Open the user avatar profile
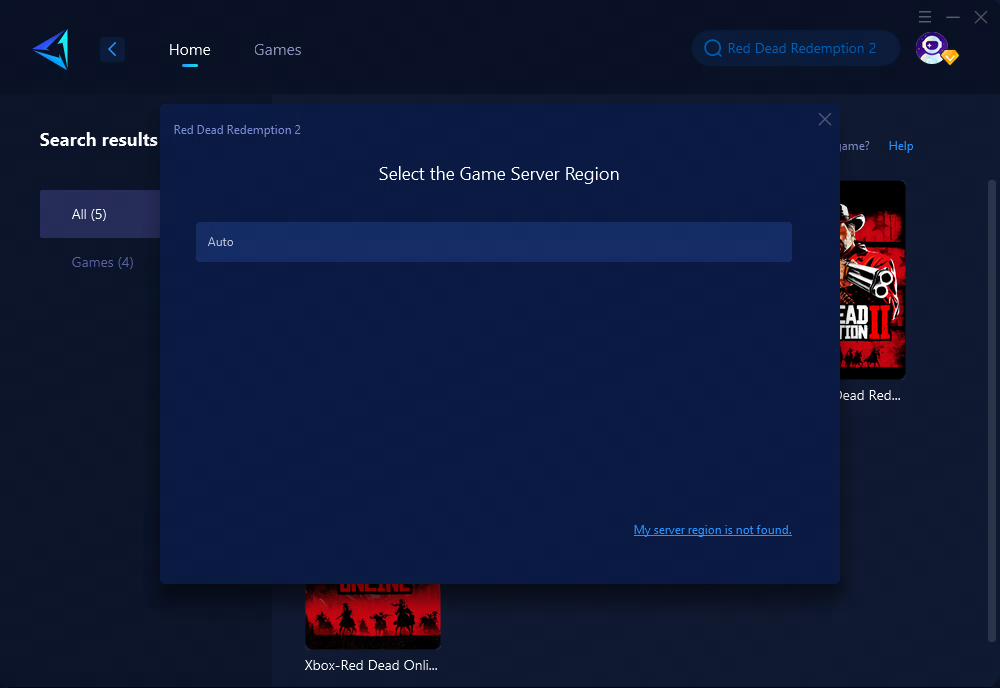The image size is (1000, 688). coord(931,48)
